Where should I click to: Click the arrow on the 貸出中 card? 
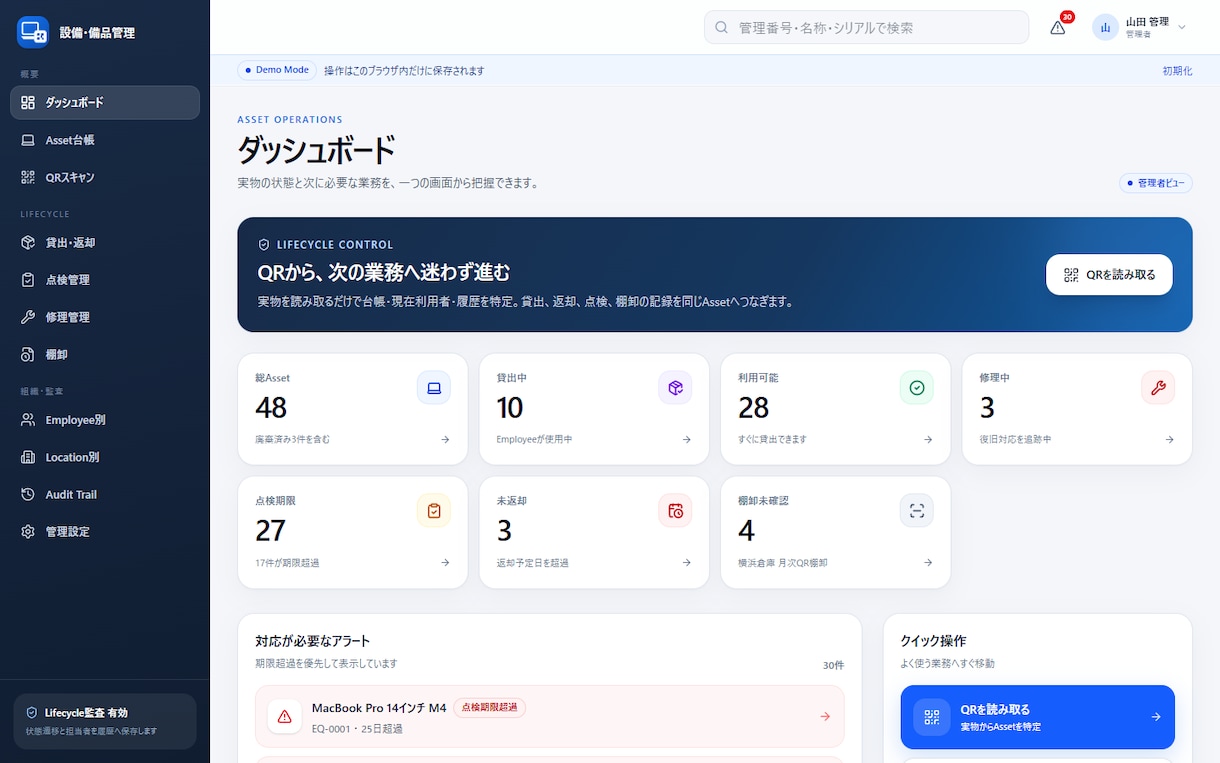[687, 439]
